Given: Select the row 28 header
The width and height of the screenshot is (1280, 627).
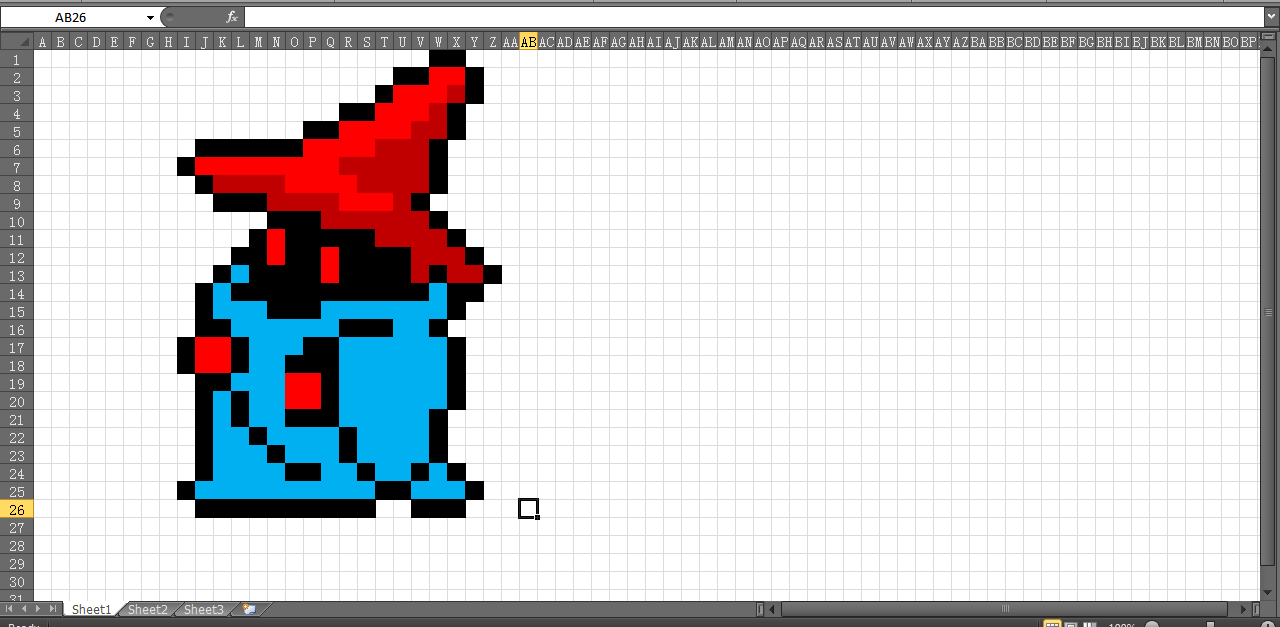Looking at the screenshot, I should point(17,545).
